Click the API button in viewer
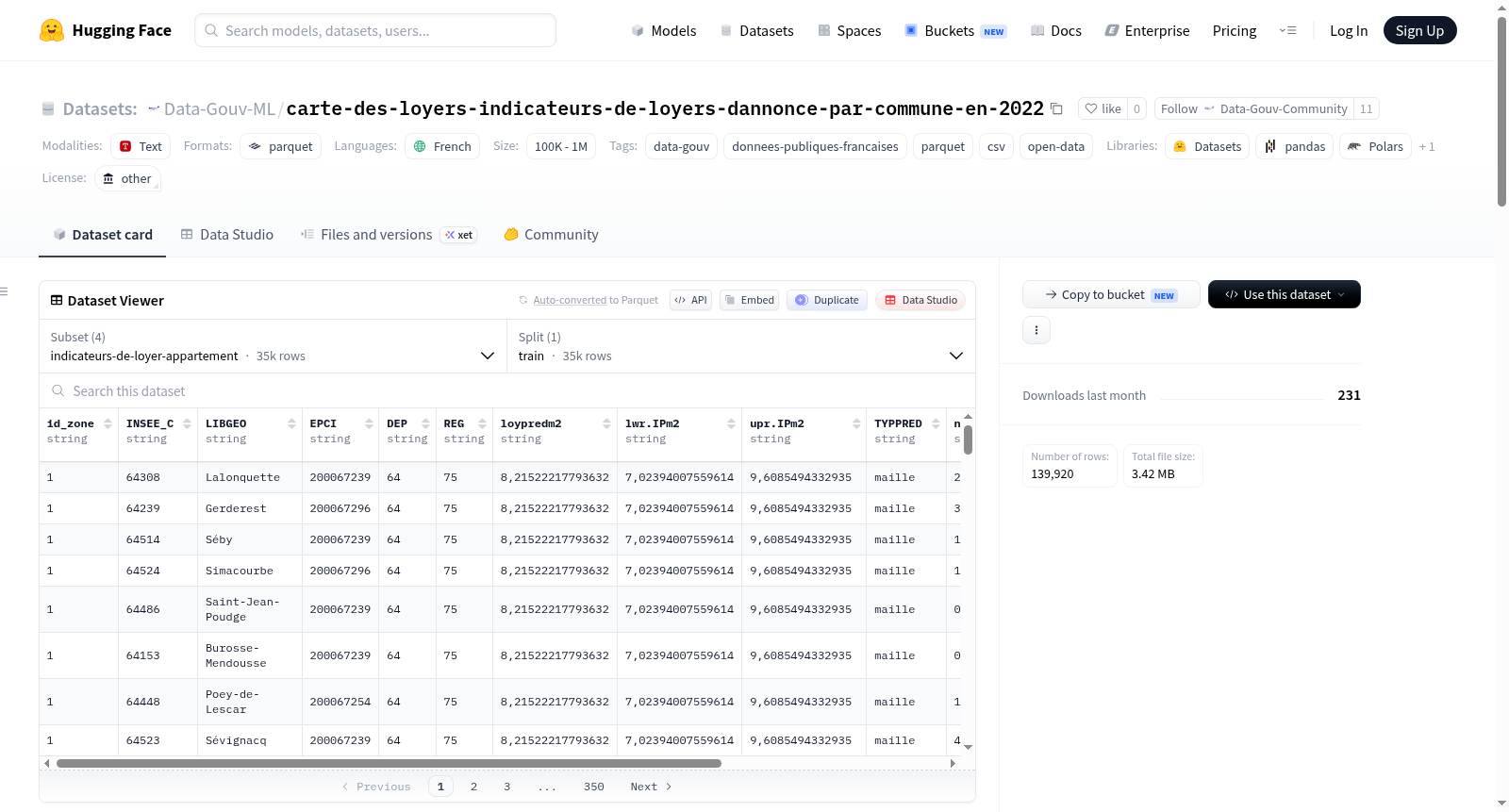Screen dimensions: 1509x812 pos(690,300)
